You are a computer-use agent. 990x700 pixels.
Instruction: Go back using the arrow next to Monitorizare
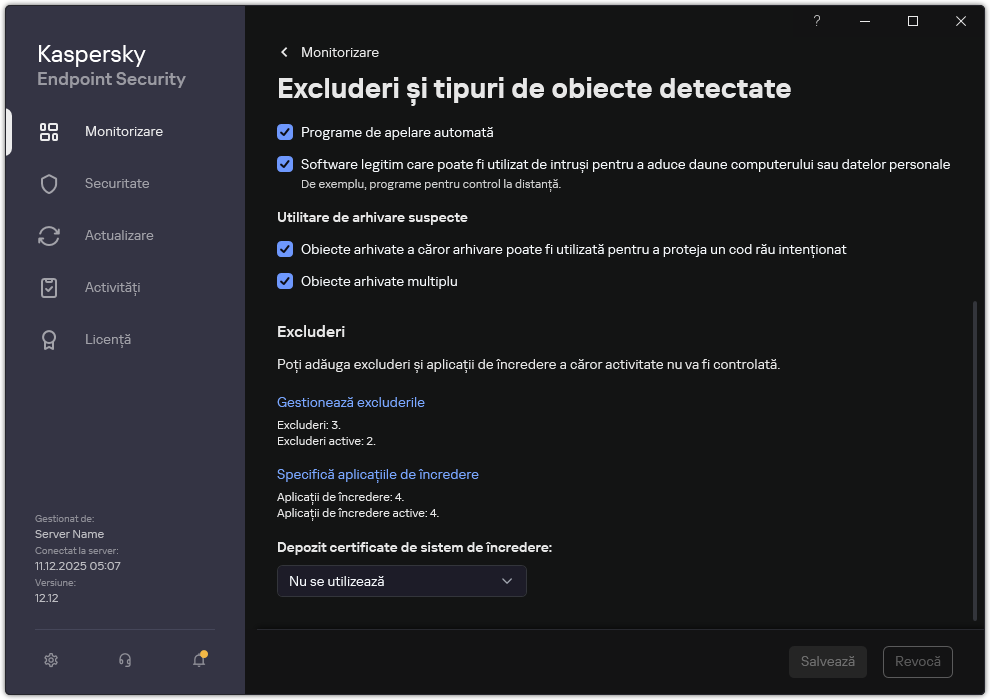tap(284, 52)
